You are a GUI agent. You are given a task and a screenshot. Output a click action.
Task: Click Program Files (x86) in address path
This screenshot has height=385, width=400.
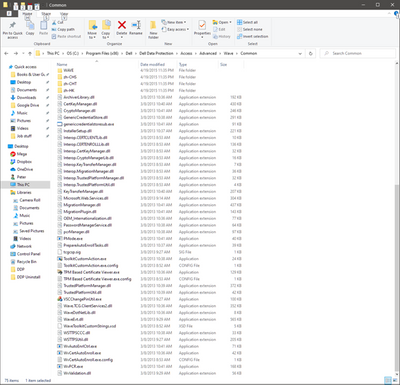coord(103,53)
